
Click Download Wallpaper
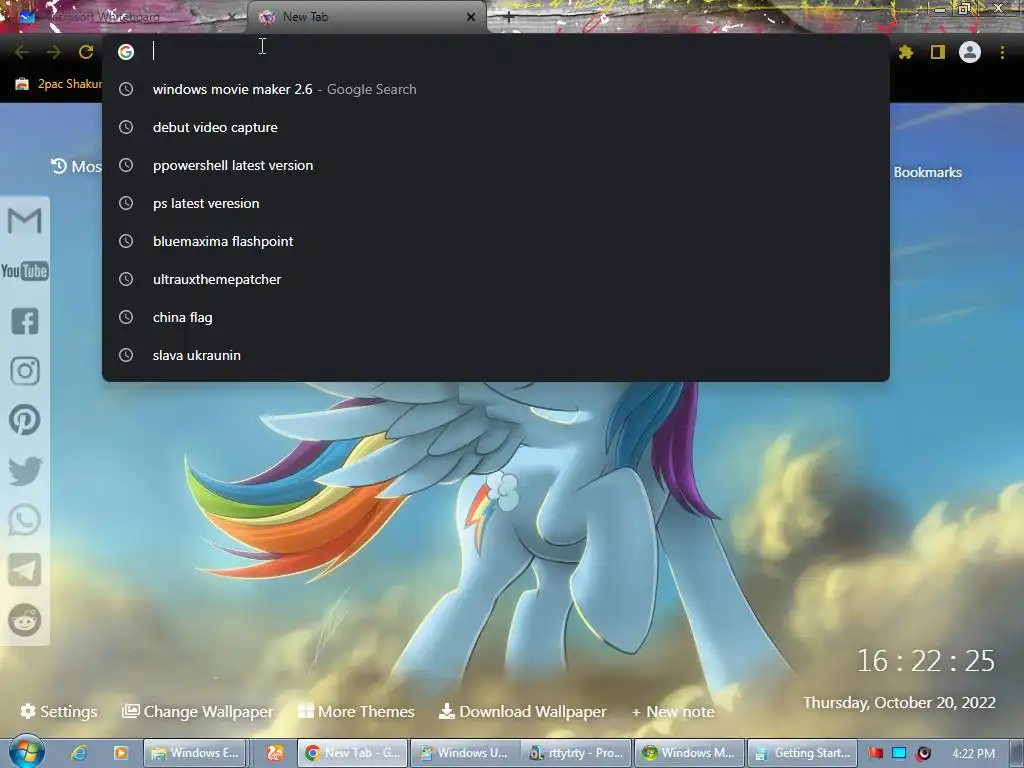(x=522, y=711)
